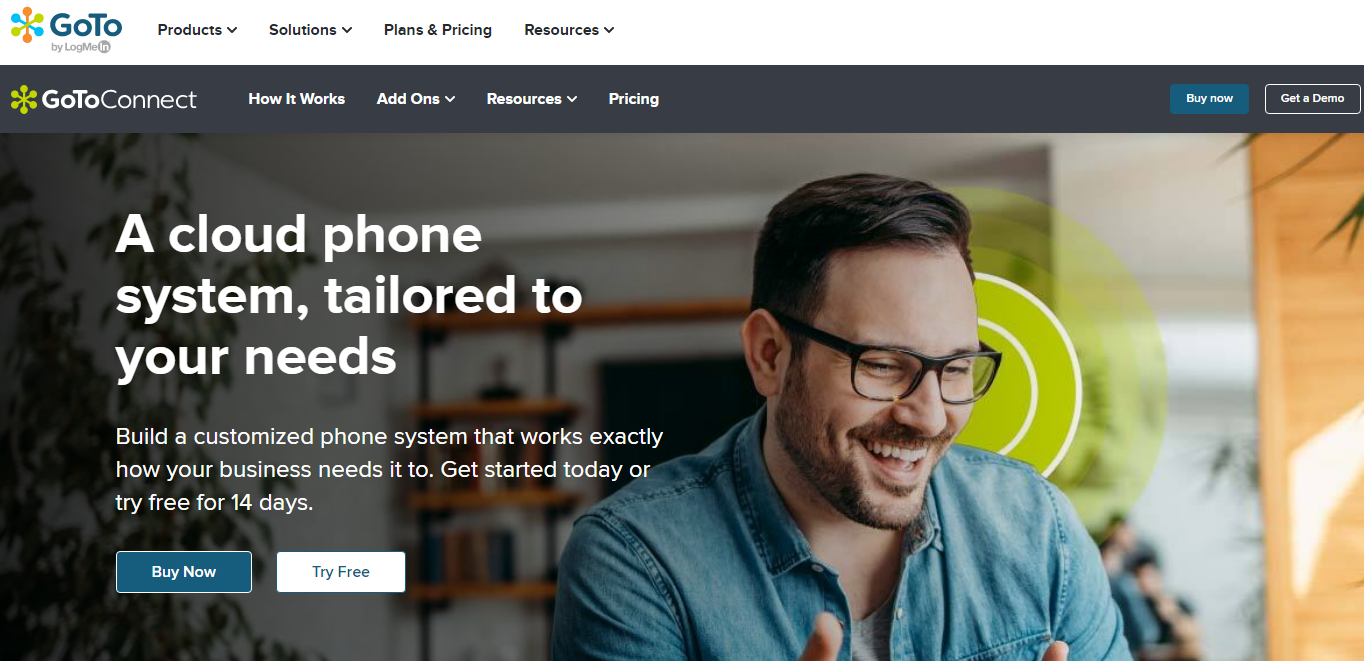Image resolution: width=1364 pixels, height=661 pixels.
Task: Expand the Products dropdown
Action: 197,30
